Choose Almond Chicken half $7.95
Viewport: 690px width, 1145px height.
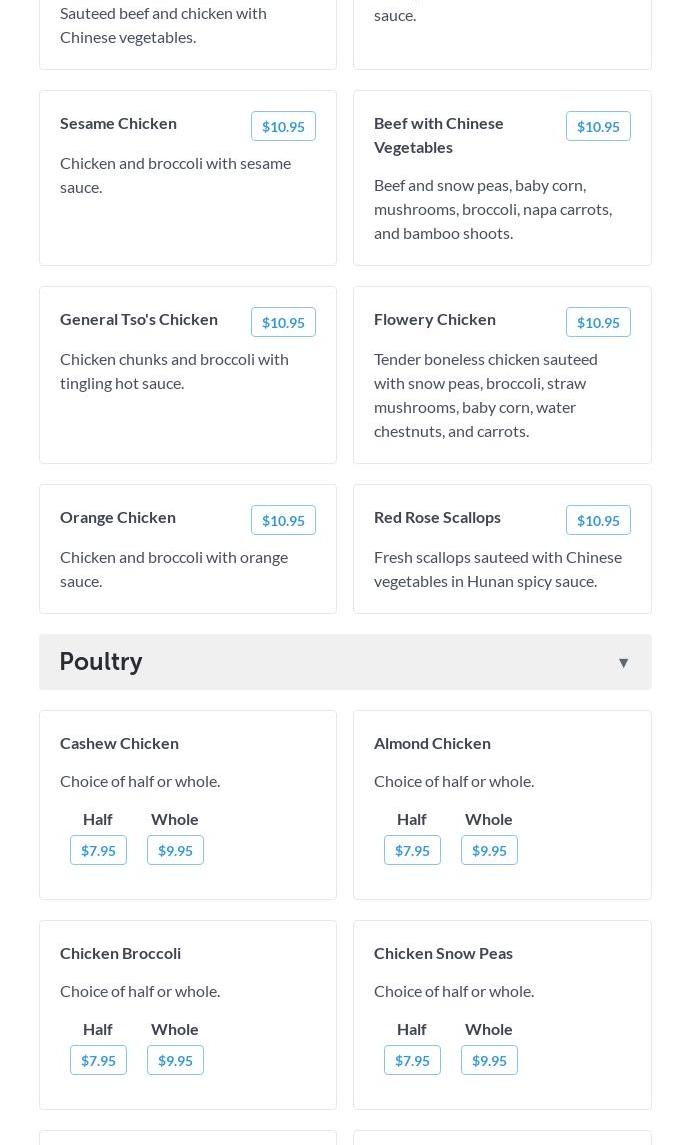412,850
